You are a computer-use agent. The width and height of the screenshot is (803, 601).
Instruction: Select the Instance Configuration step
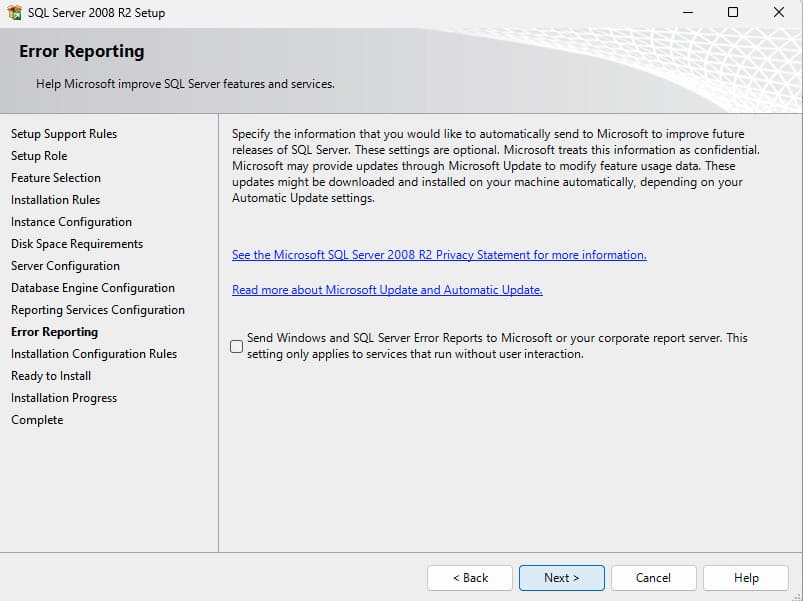(71, 222)
